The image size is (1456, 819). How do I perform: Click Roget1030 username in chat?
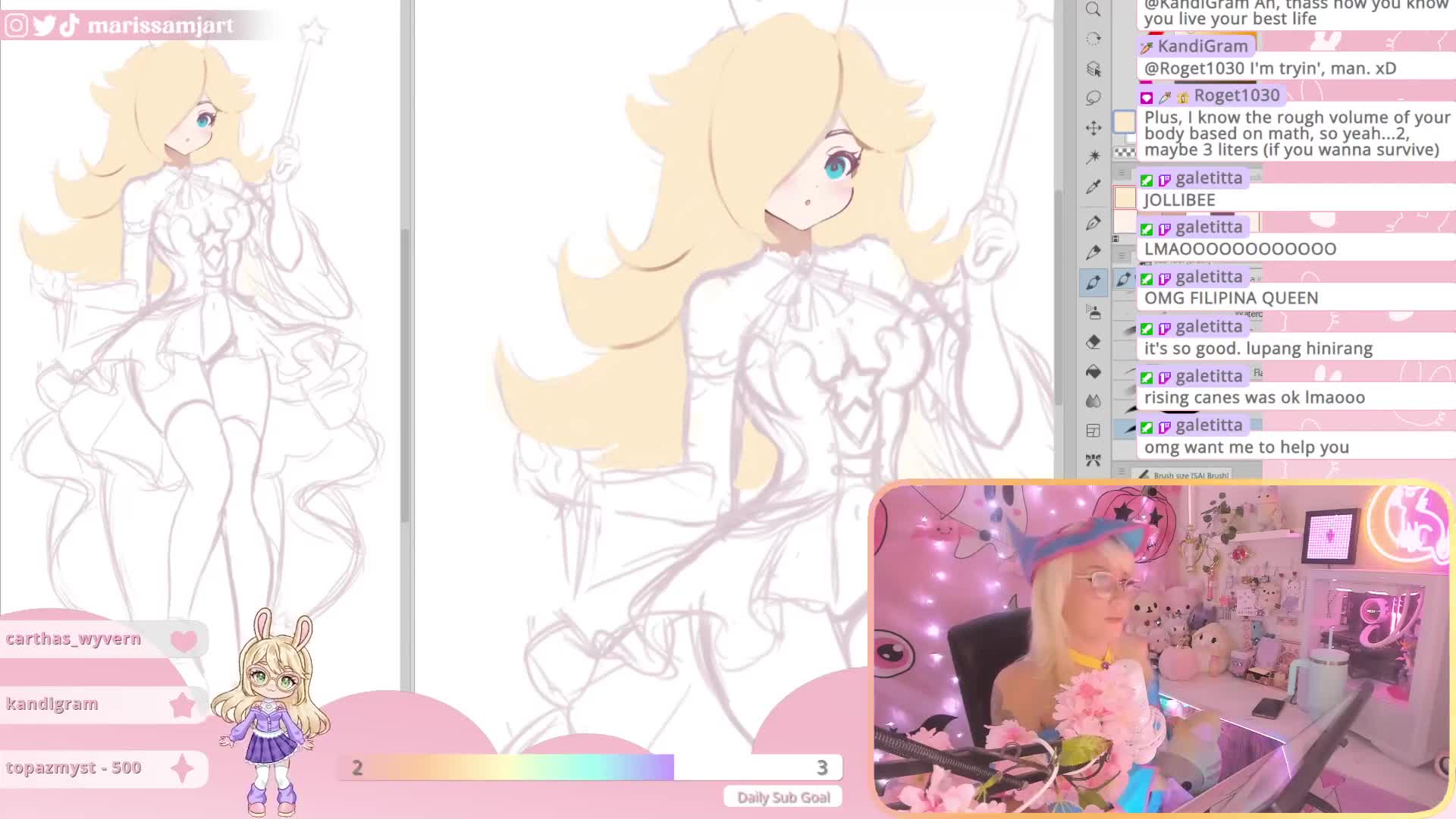[x=1237, y=96]
